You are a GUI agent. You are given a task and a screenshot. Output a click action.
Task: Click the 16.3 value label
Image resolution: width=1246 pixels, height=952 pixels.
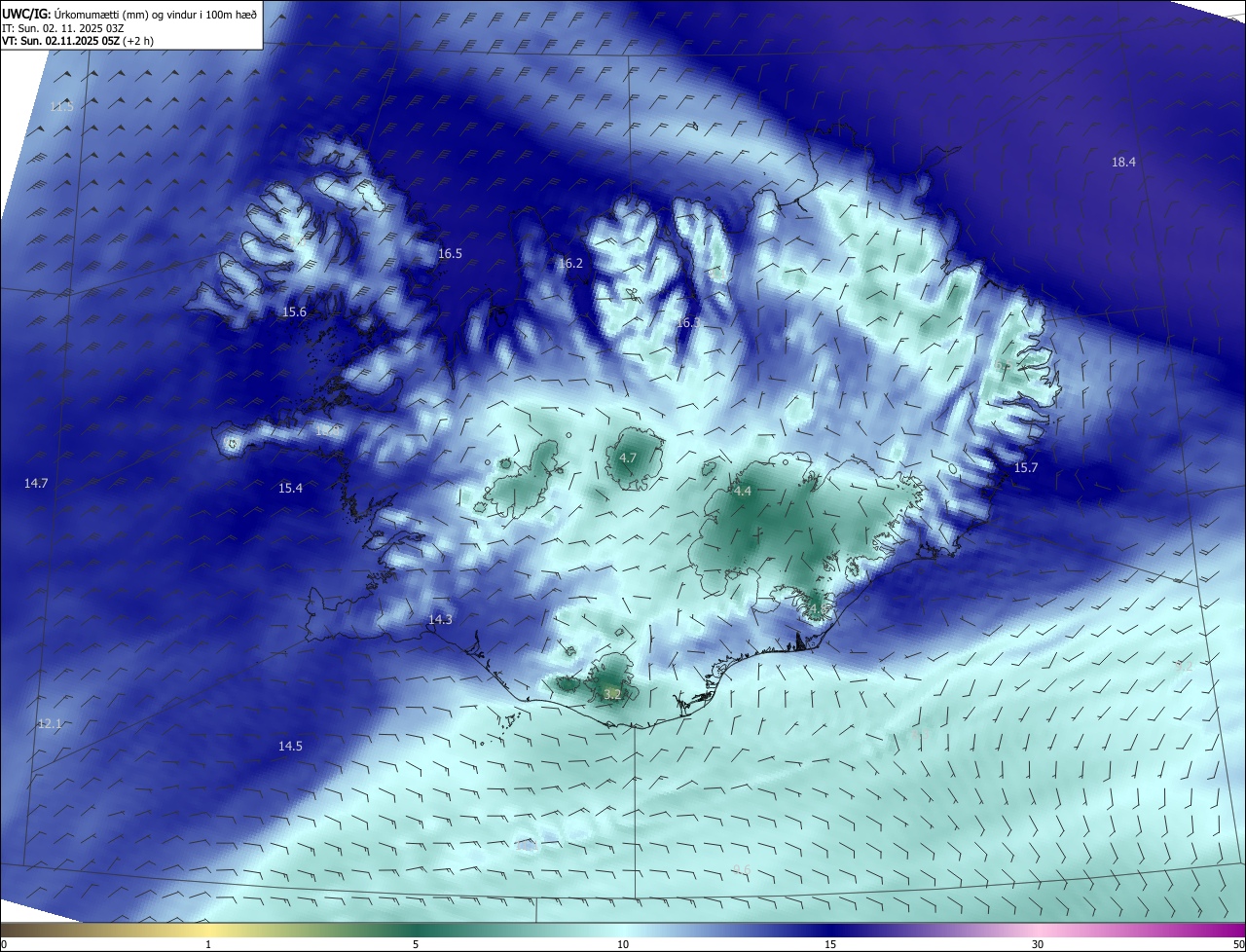687,322
